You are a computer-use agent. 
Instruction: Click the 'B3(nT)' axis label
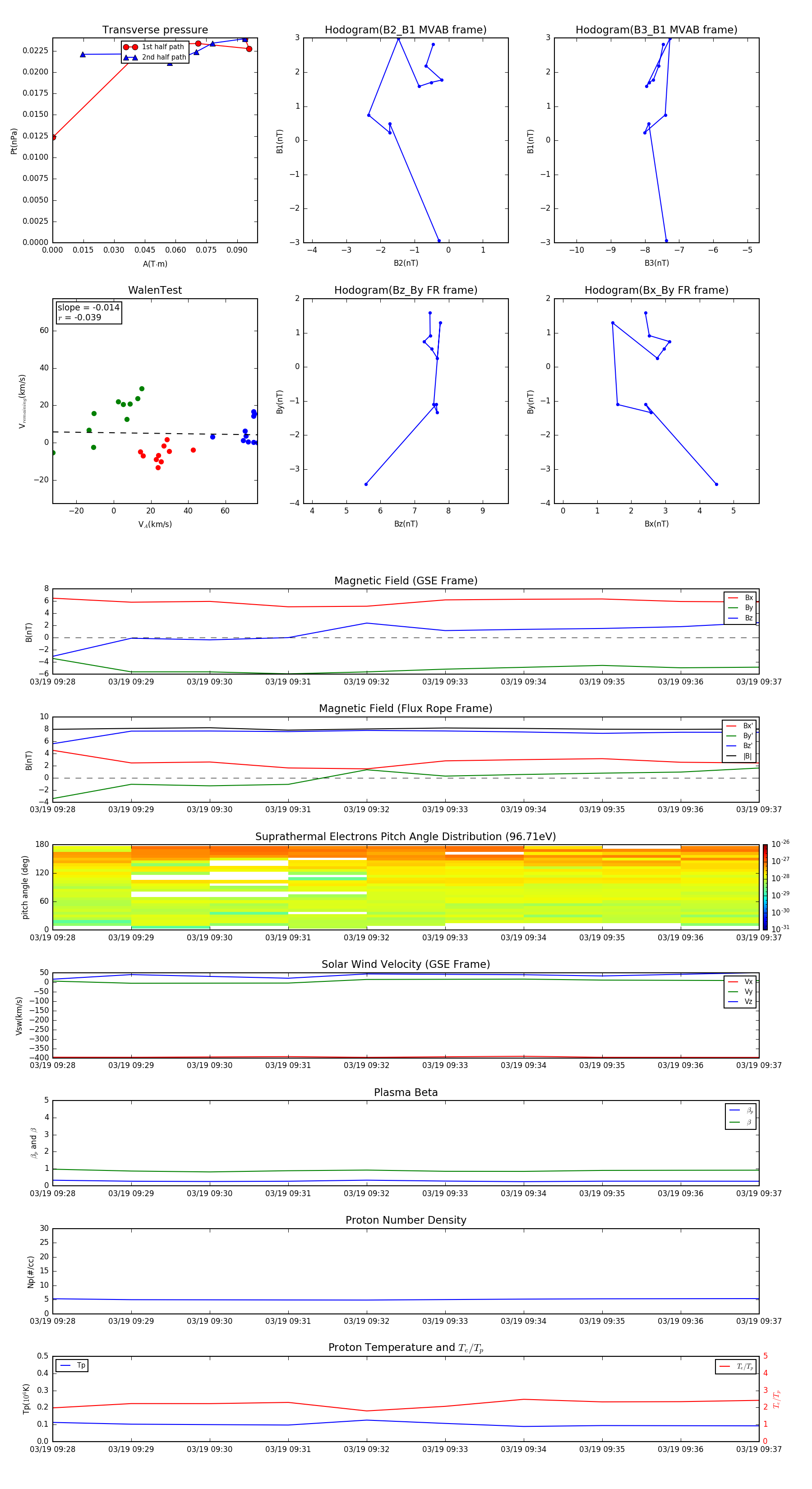click(656, 263)
